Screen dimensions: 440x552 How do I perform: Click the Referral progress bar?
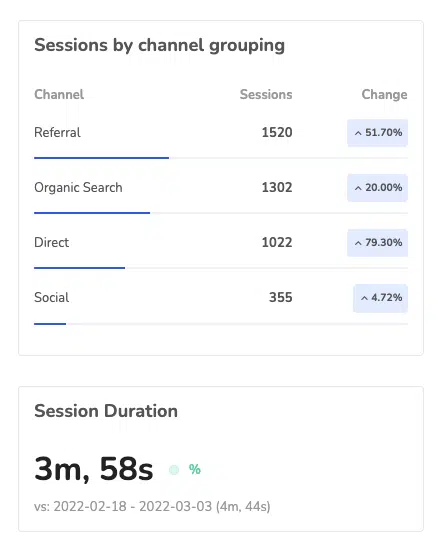point(221,158)
